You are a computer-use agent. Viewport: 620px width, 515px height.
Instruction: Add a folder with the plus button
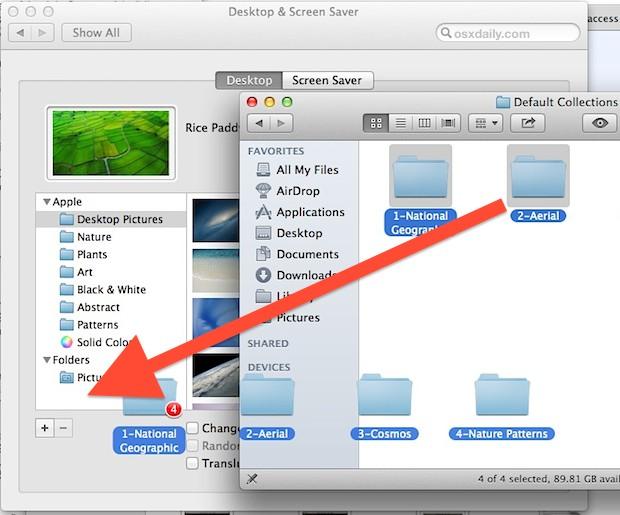[x=45, y=428]
